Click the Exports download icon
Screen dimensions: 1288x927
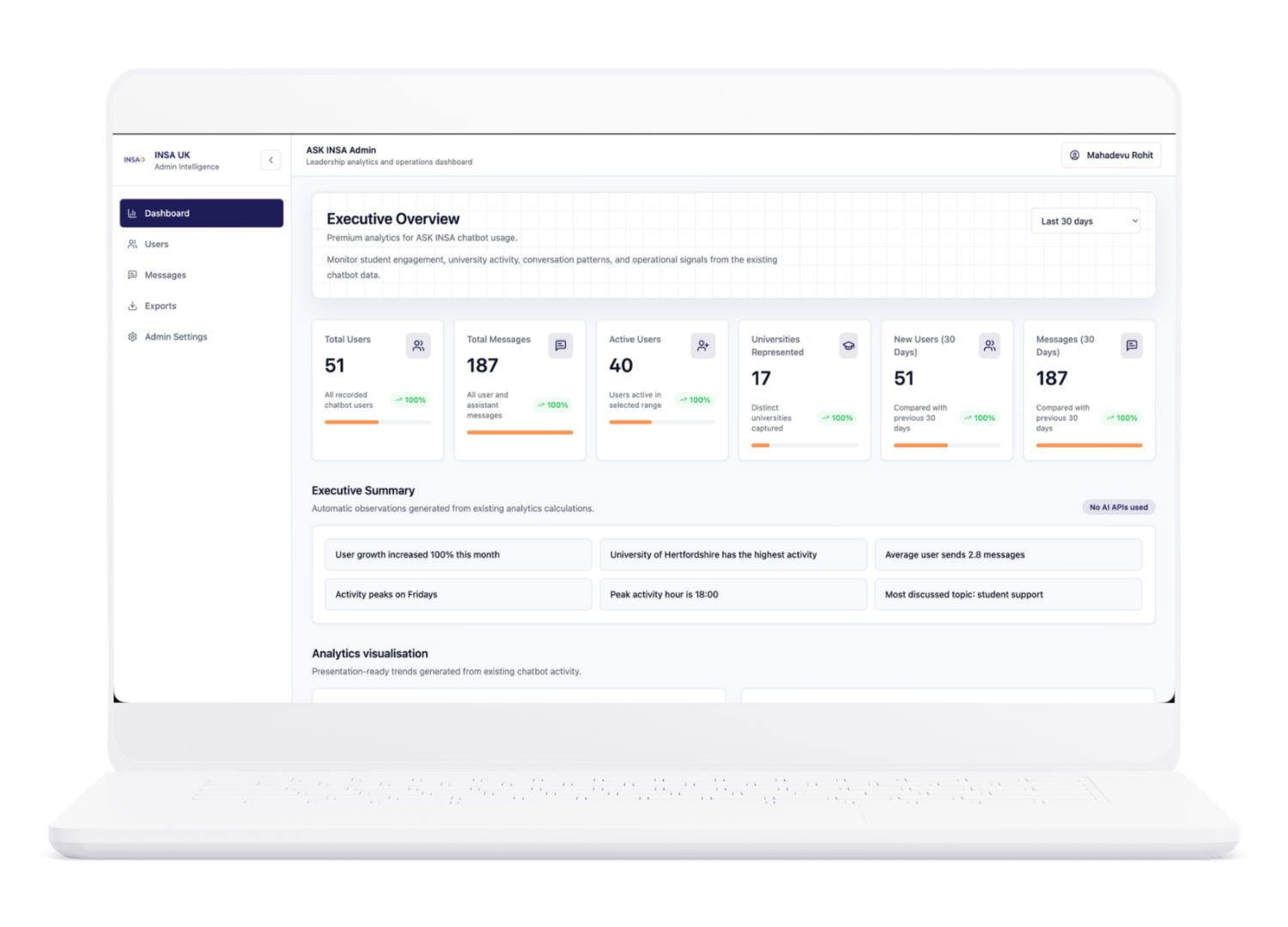point(132,306)
